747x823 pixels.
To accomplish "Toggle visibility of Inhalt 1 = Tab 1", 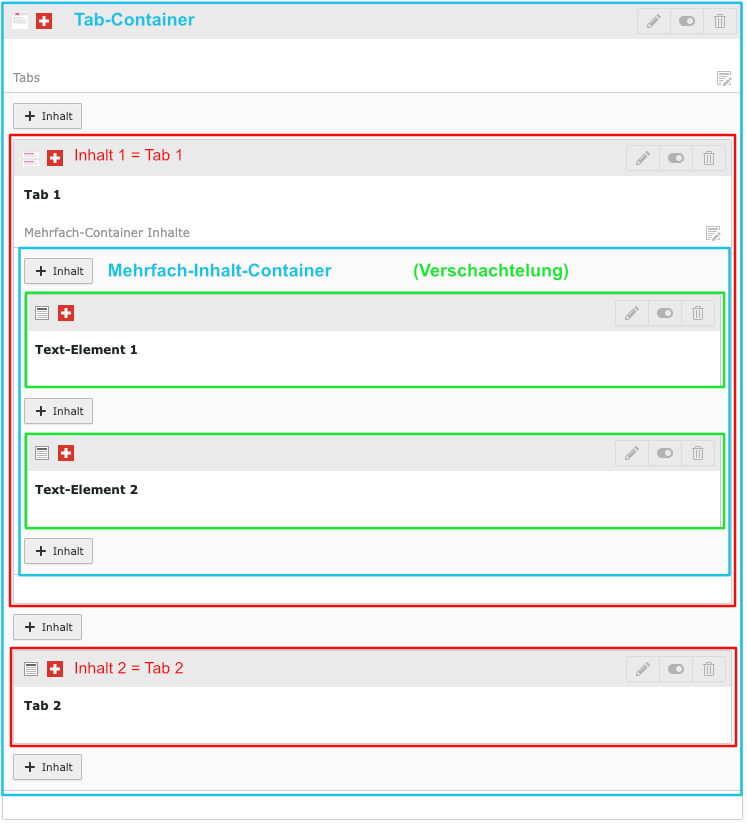I will [676, 158].
